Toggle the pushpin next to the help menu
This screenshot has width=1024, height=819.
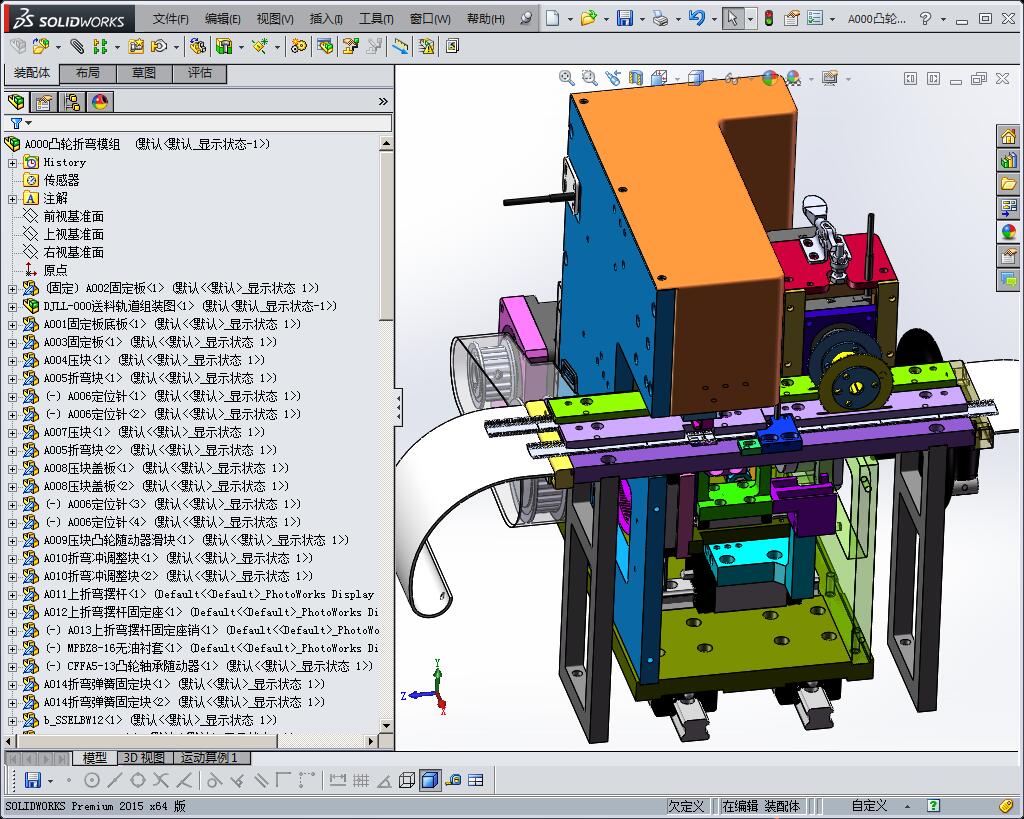coord(526,19)
